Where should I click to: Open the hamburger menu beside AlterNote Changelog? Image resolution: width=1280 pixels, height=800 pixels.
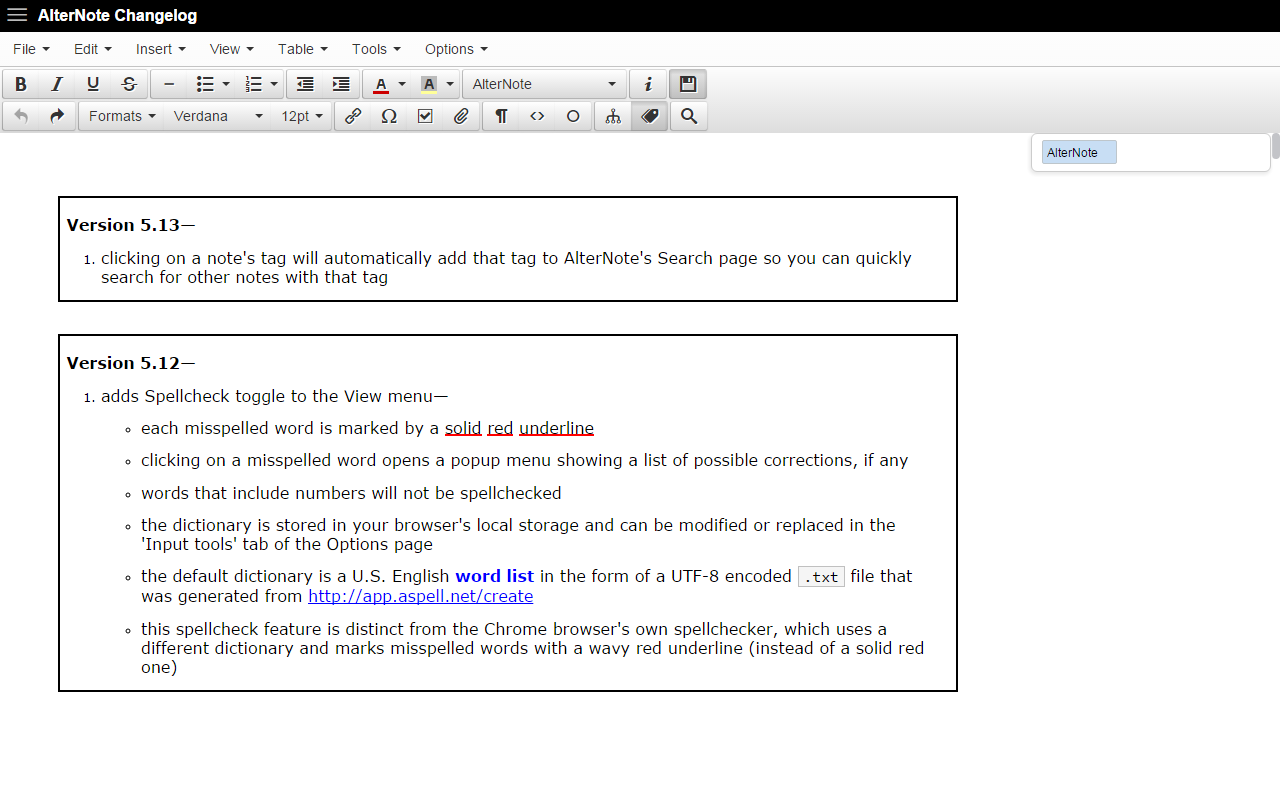(x=17, y=15)
